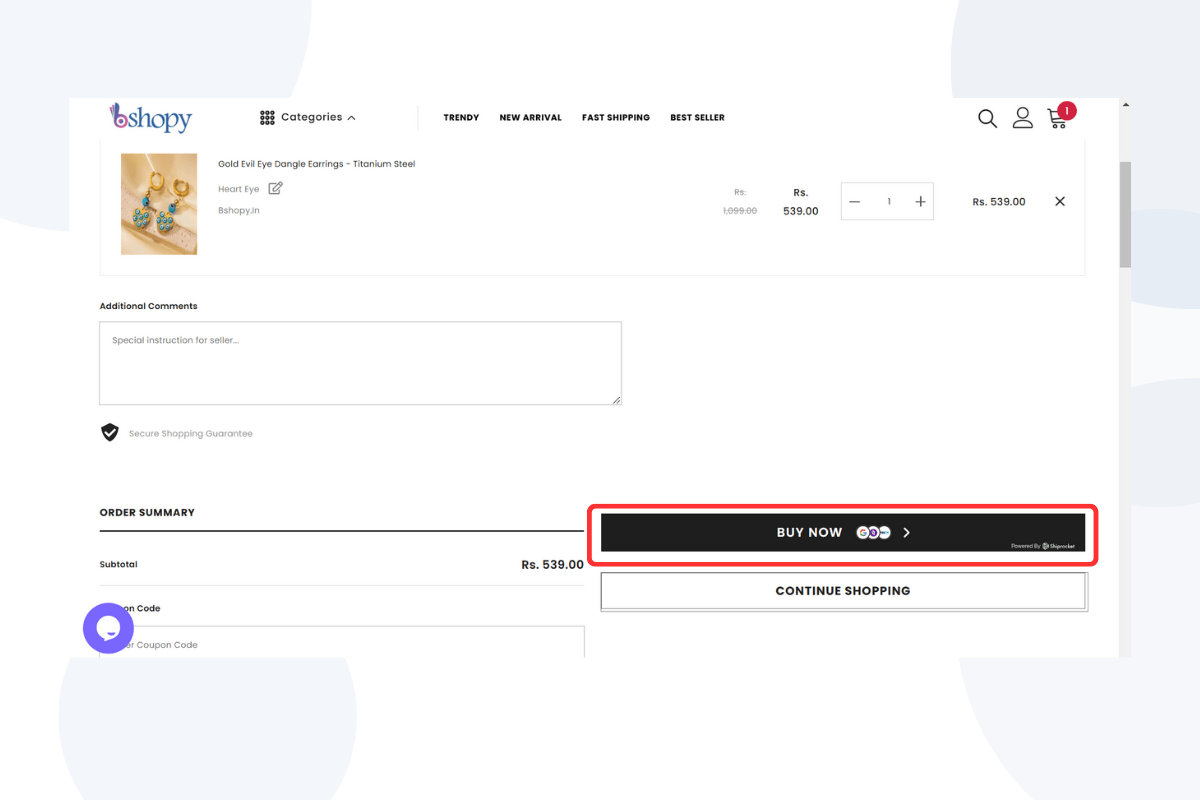
Task: Click the special instruction for seller textarea
Action: [x=360, y=363]
